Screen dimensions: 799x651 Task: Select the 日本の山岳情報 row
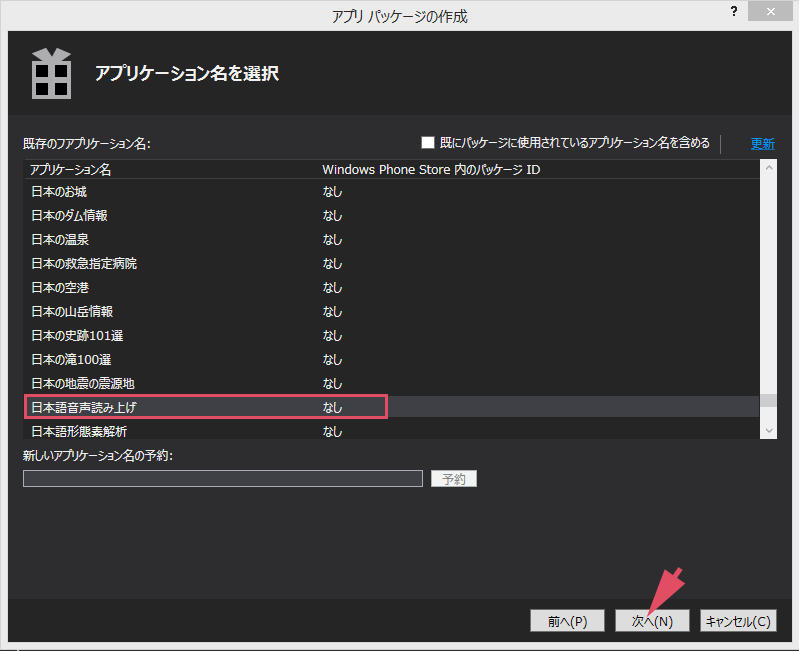(x=391, y=311)
